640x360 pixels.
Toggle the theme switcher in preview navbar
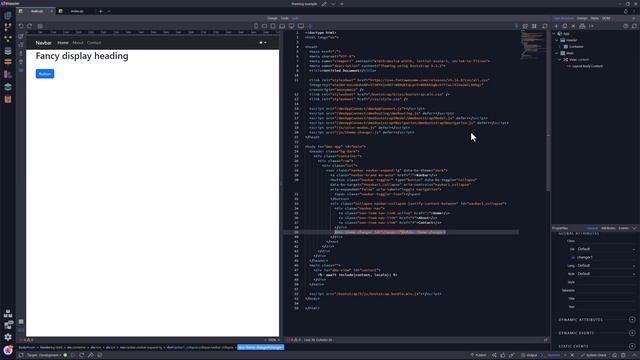pyautogui.click(x=263, y=42)
